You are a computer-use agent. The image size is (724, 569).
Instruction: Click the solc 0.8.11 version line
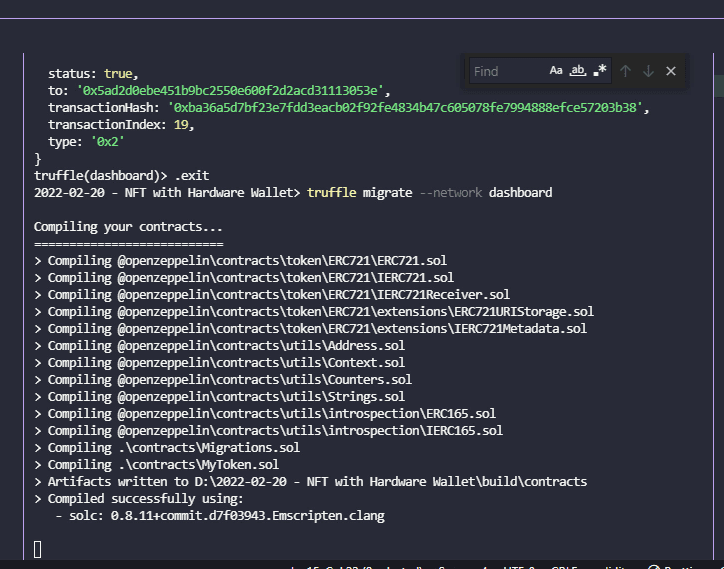(x=220, y=516)
